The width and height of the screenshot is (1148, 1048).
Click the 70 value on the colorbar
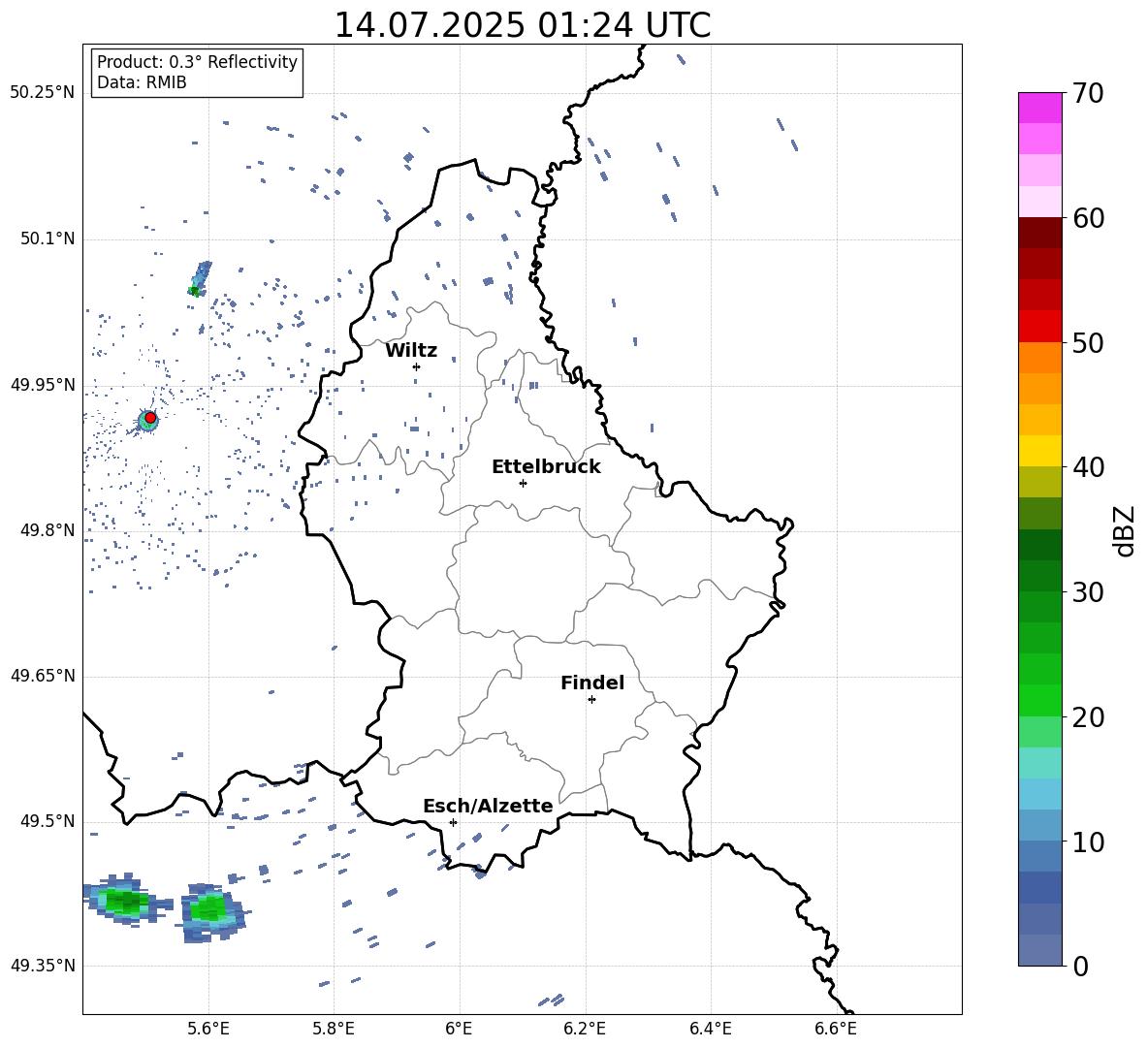click(1088, 94)
